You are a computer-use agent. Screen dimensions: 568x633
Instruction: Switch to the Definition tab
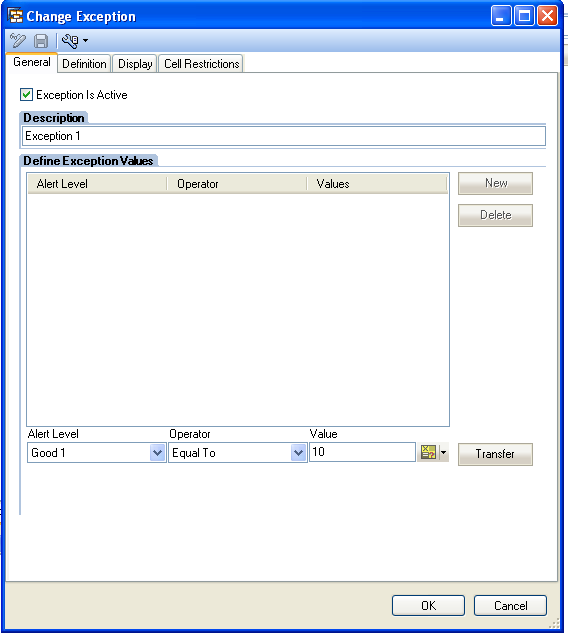(84, 64)
